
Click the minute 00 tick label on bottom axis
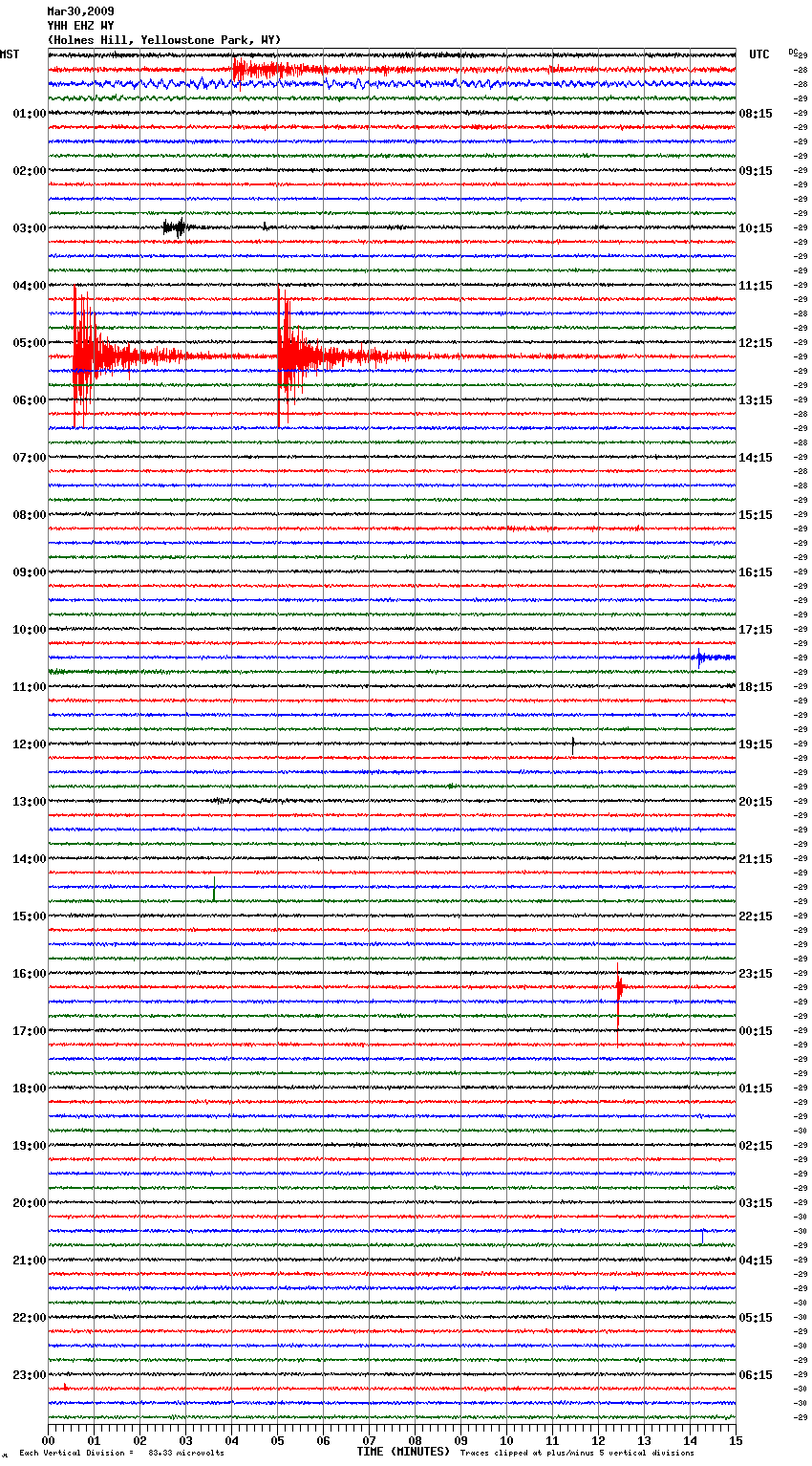coord(48,1440)
